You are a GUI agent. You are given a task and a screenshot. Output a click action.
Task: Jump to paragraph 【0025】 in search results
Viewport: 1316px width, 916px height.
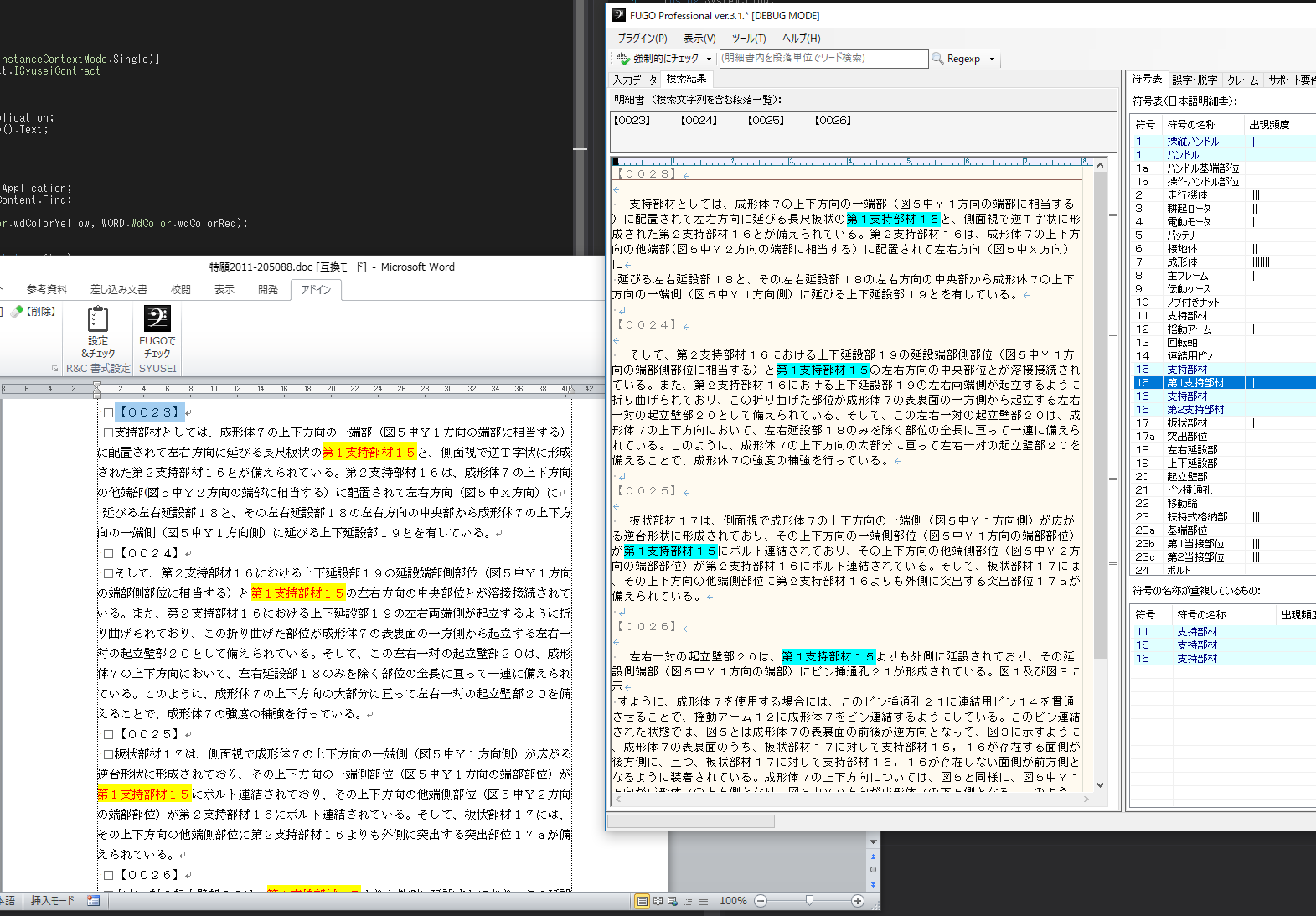point(766,121)
